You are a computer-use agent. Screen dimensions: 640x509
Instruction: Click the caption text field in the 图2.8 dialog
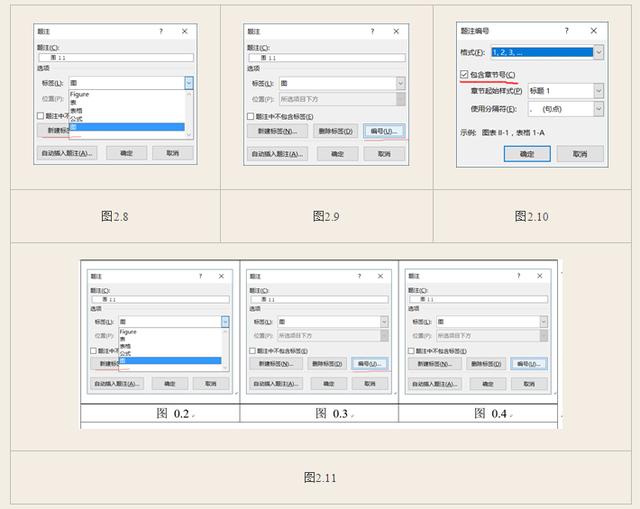[x=116, y=58]
